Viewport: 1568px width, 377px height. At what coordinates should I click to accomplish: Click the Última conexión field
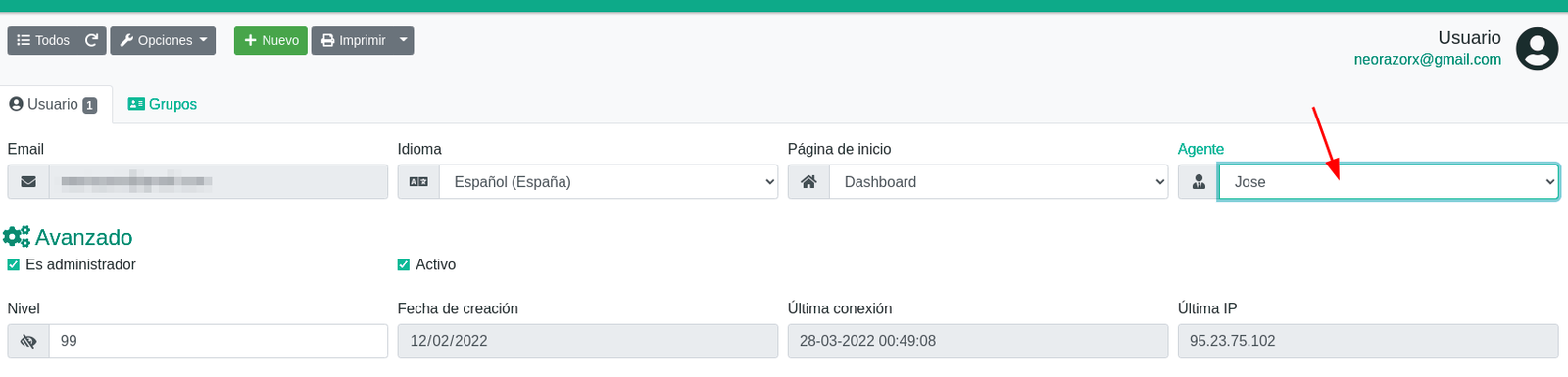pyautogui.click(x=978, y=341)
